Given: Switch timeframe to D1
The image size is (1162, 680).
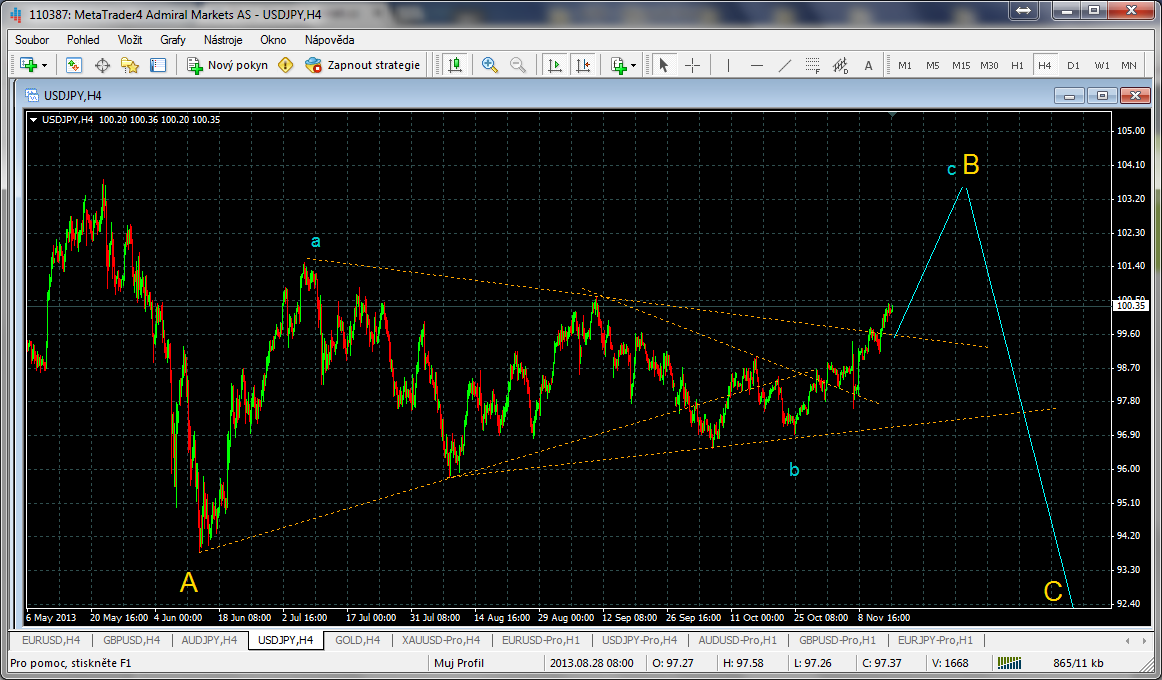Looking at the screenshot, I should click(1073, 65).
